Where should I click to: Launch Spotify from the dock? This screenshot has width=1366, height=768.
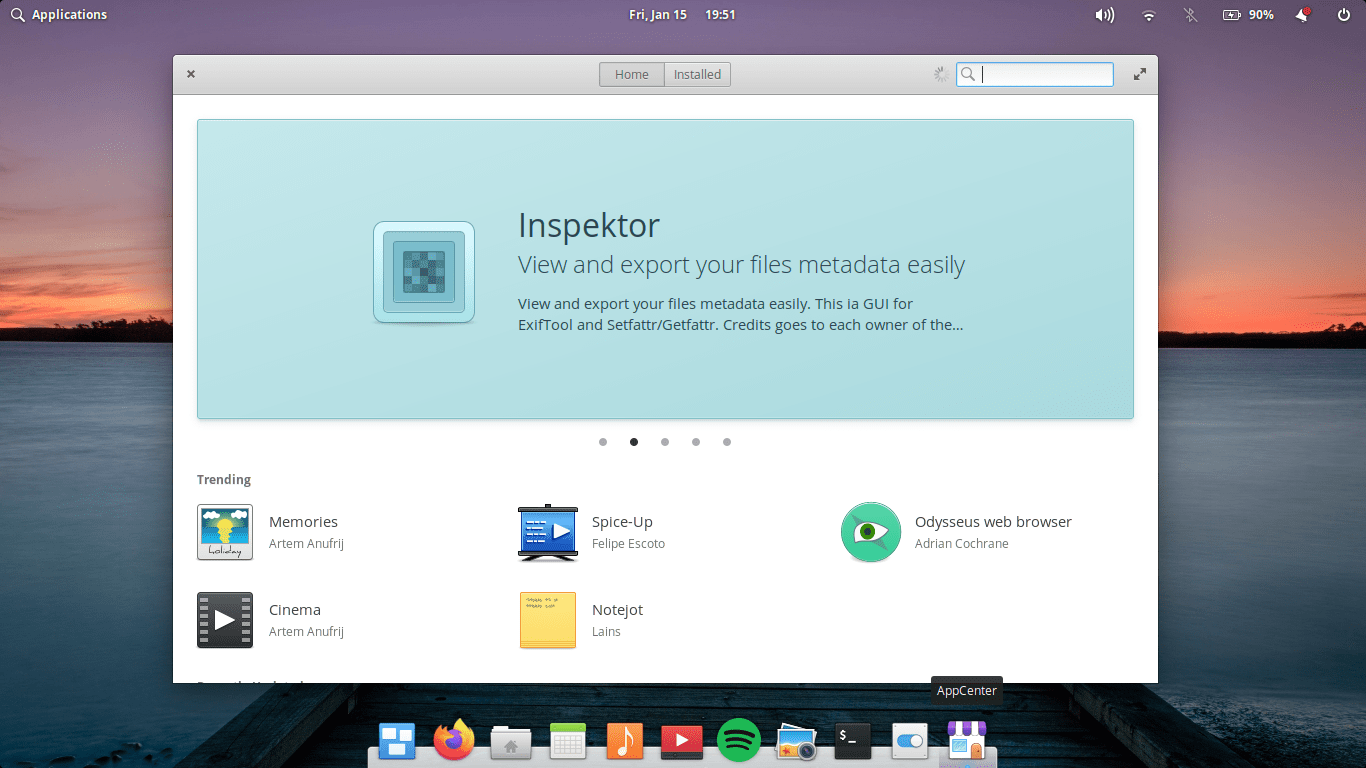(739, 741)
